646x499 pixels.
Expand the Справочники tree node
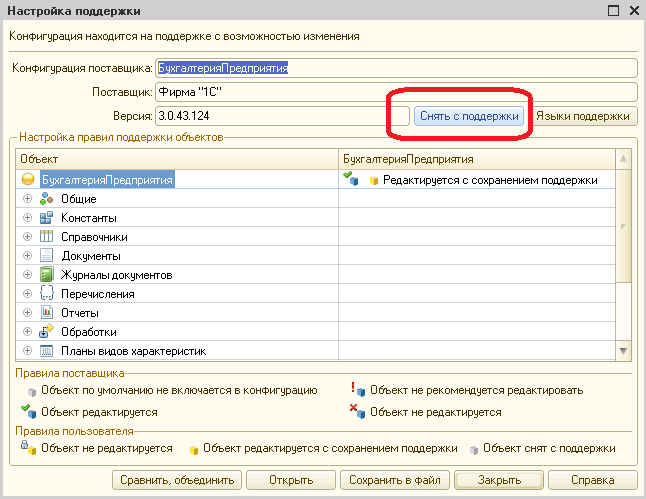coord(28,237)
